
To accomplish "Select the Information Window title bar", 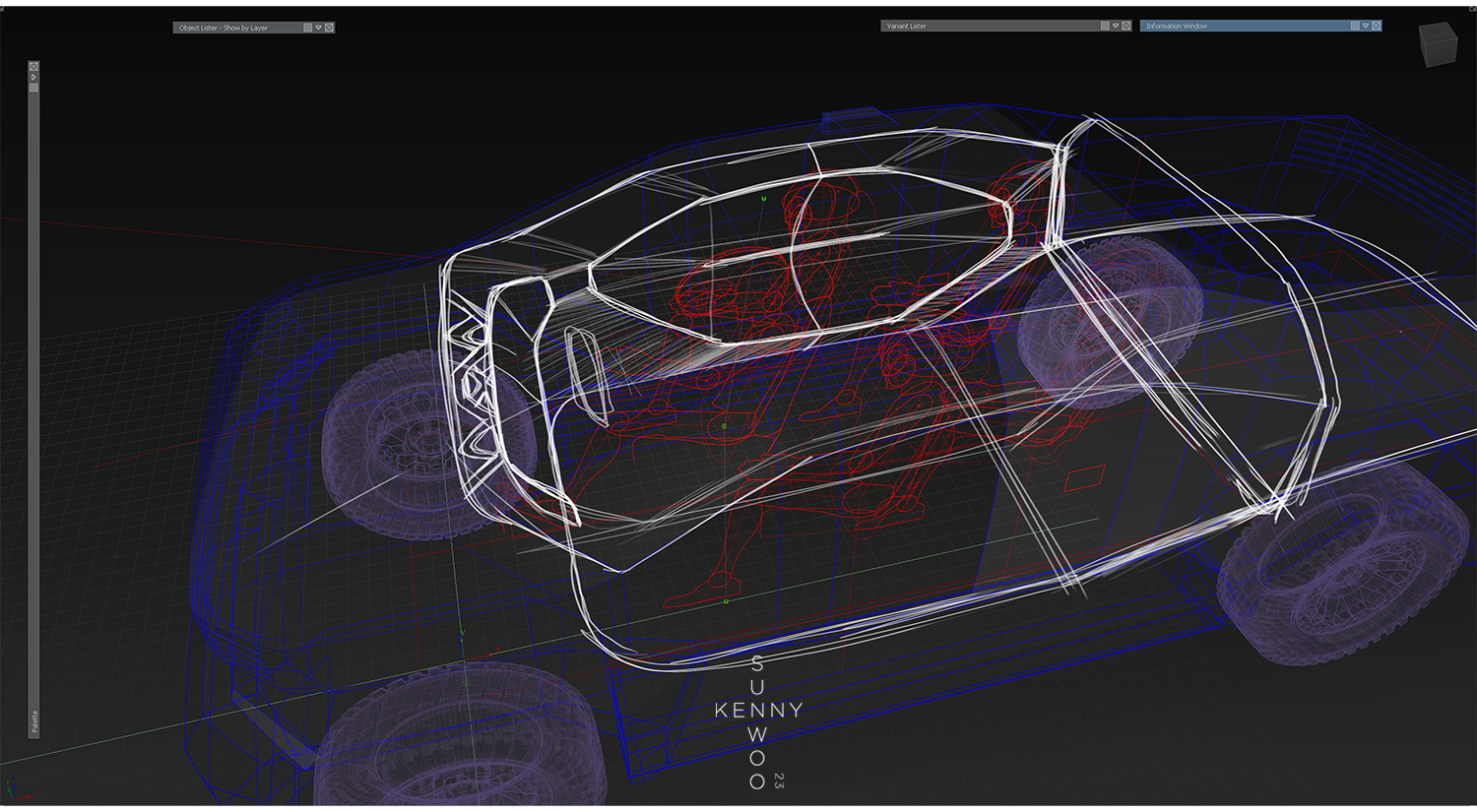I will point(1261,26).
